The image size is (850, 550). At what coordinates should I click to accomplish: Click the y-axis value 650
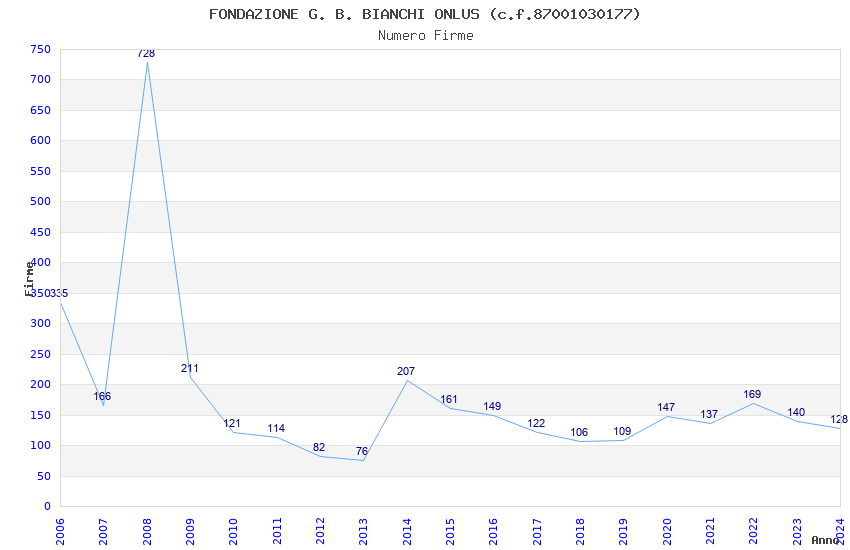[41, 110]
